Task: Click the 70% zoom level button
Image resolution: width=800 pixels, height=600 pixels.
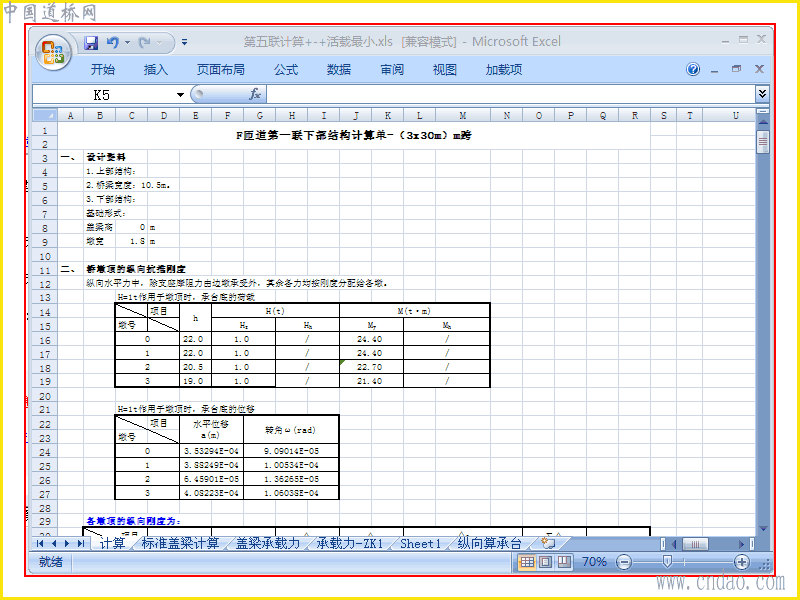Action: [594, 562]
